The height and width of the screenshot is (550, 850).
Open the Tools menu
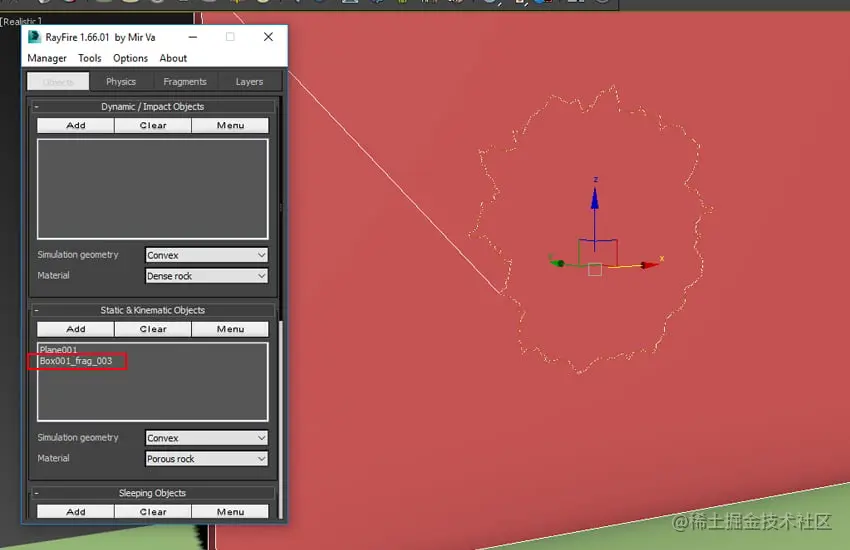[89, 58]
